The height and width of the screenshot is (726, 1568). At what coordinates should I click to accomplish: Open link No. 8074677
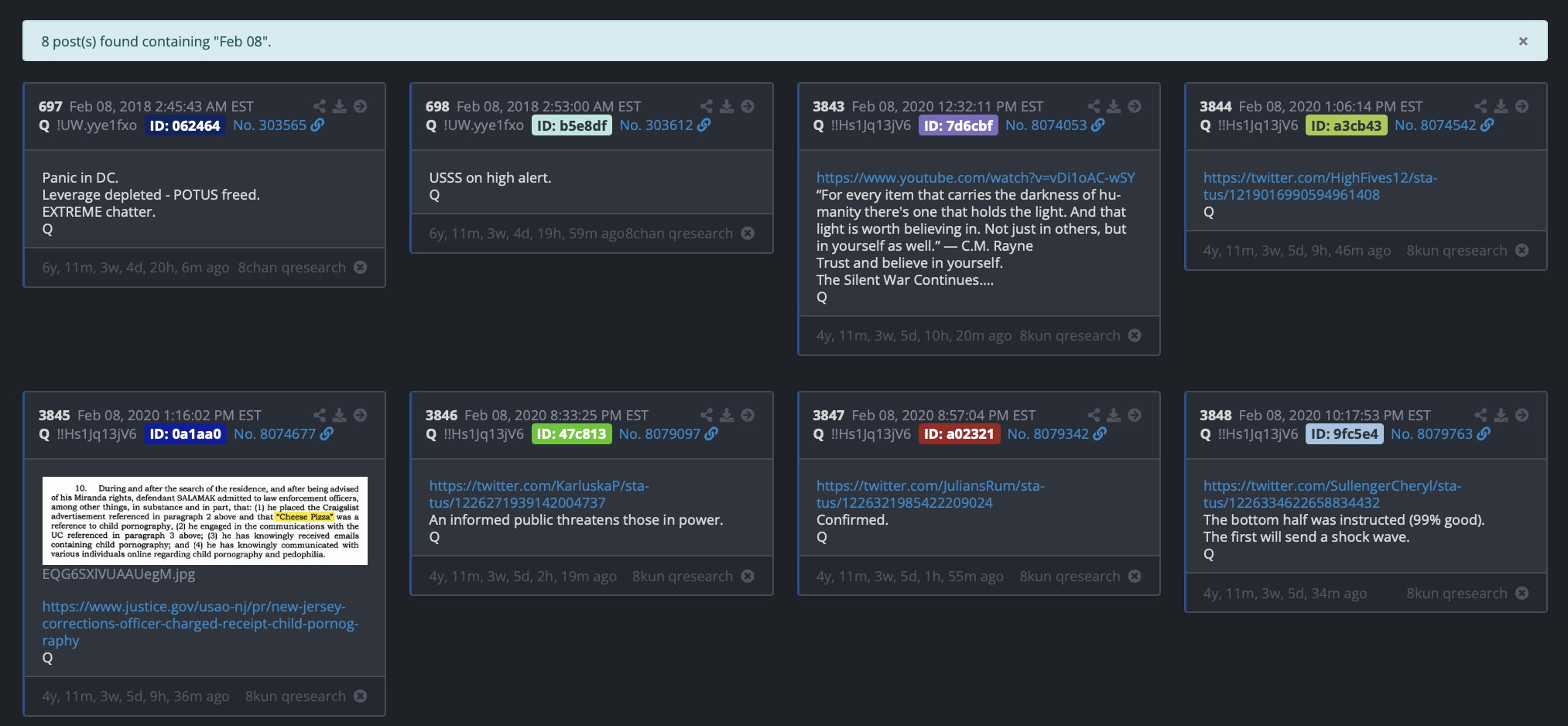click(283, 434)
